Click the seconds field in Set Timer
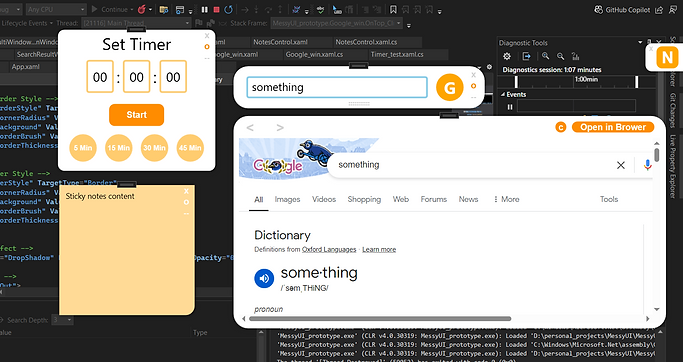 click(173, 77)
